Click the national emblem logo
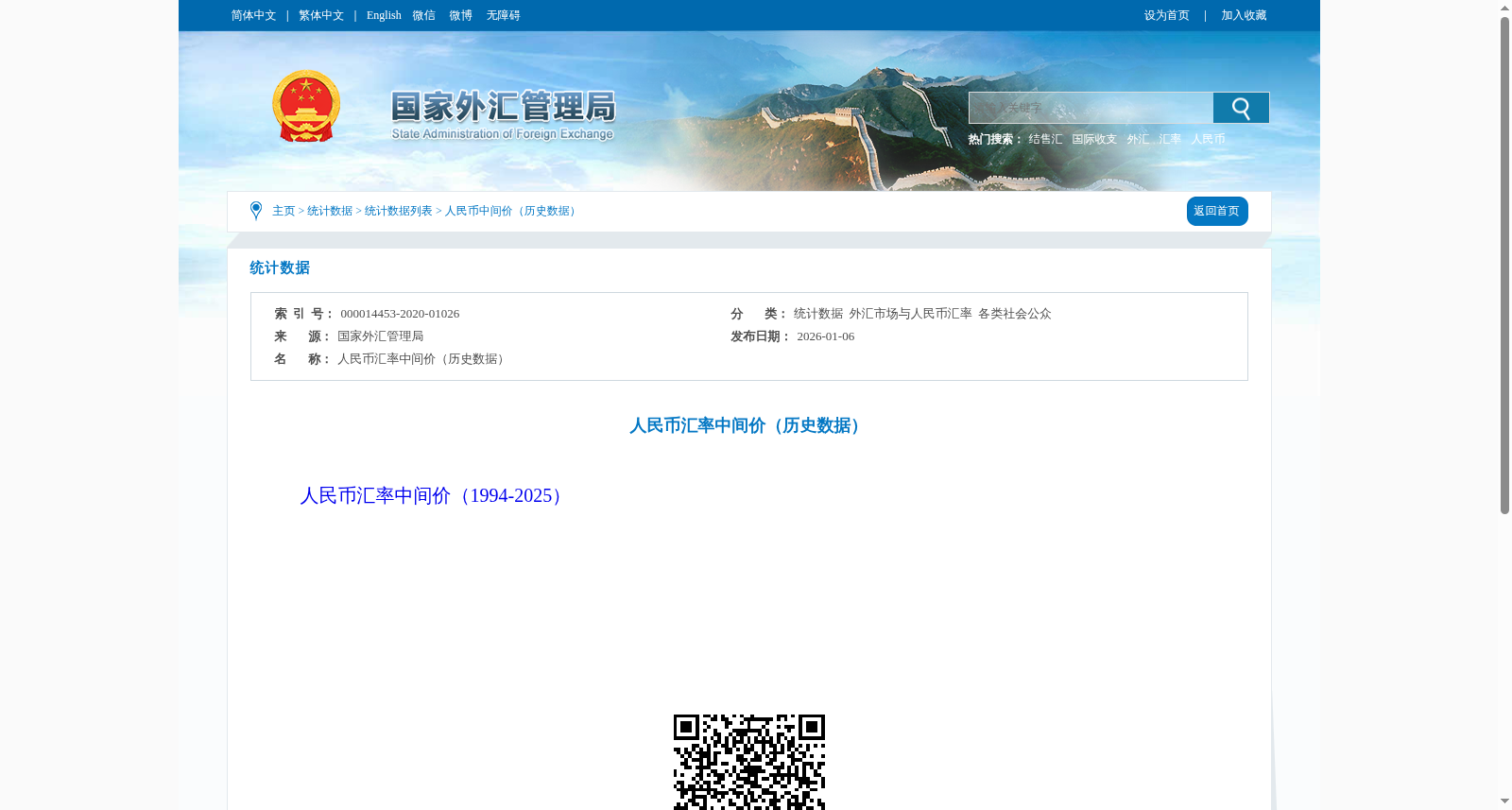 (306, 107)
